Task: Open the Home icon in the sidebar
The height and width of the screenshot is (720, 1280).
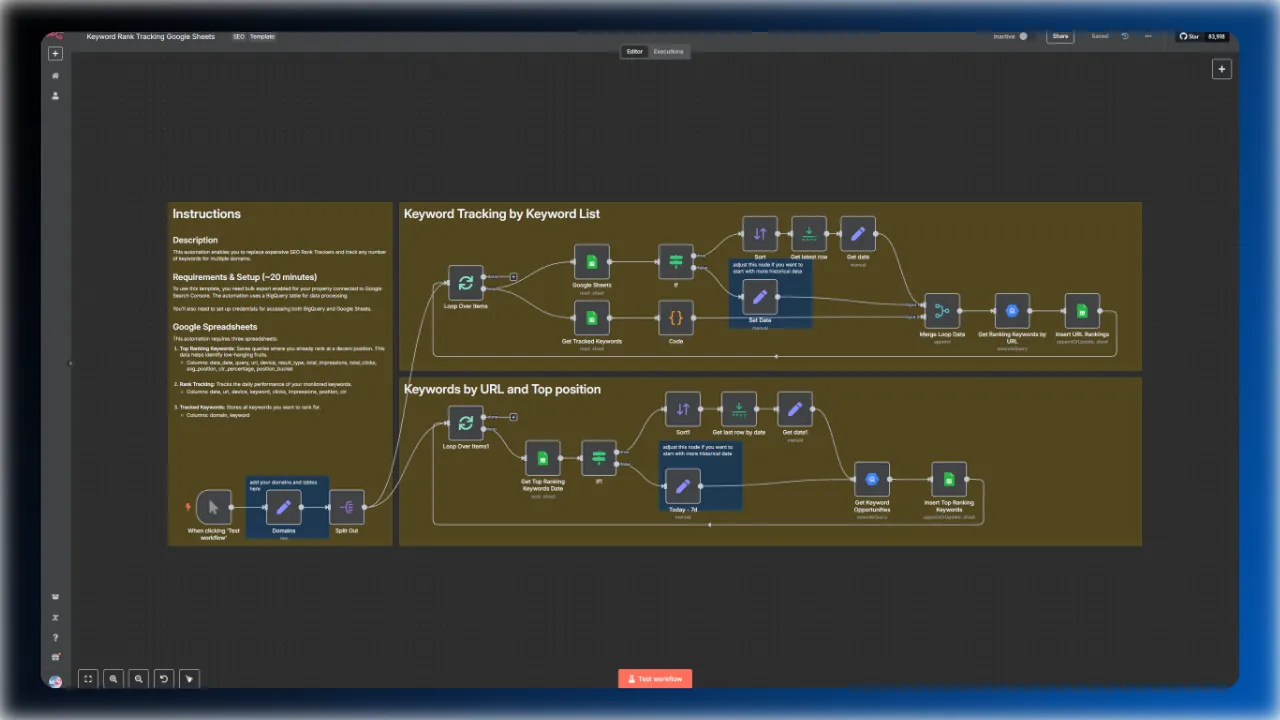Action: (55, 76)
